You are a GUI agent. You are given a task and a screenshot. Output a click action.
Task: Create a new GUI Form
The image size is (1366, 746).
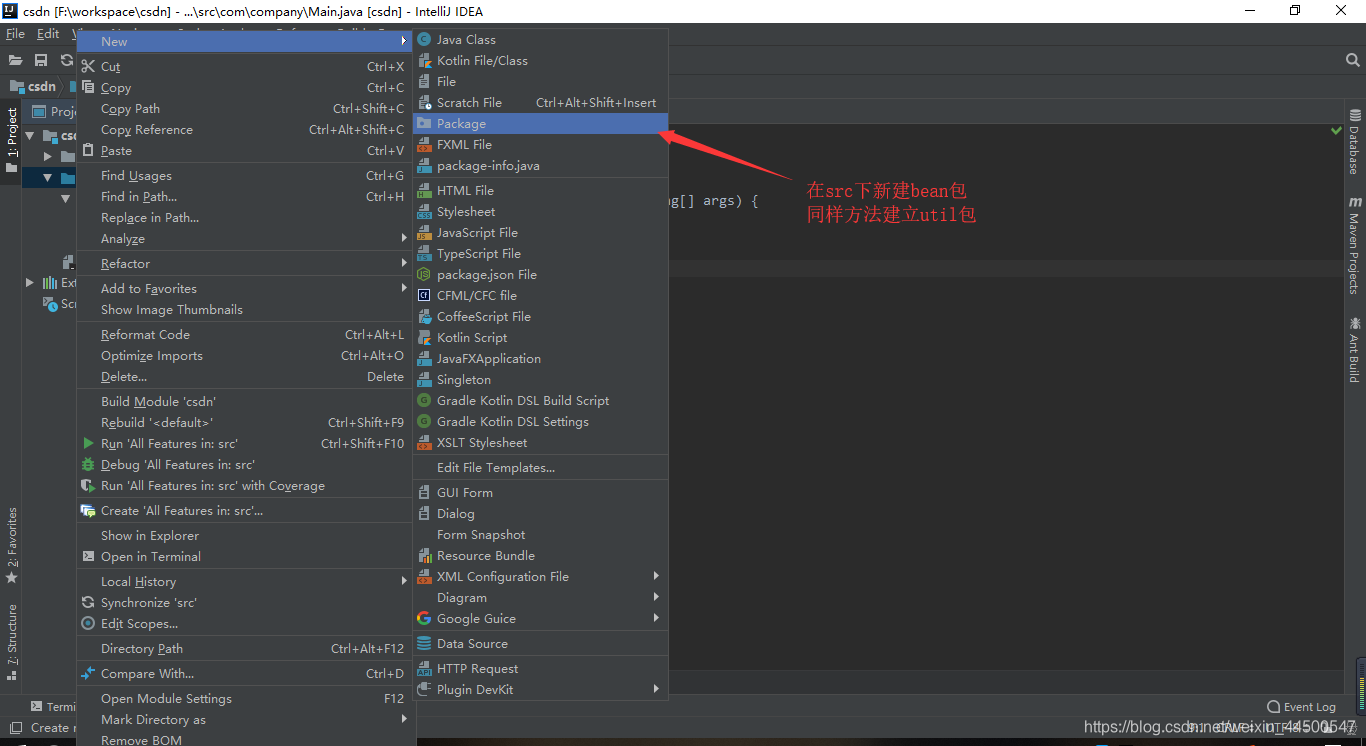tap(541, 492)
